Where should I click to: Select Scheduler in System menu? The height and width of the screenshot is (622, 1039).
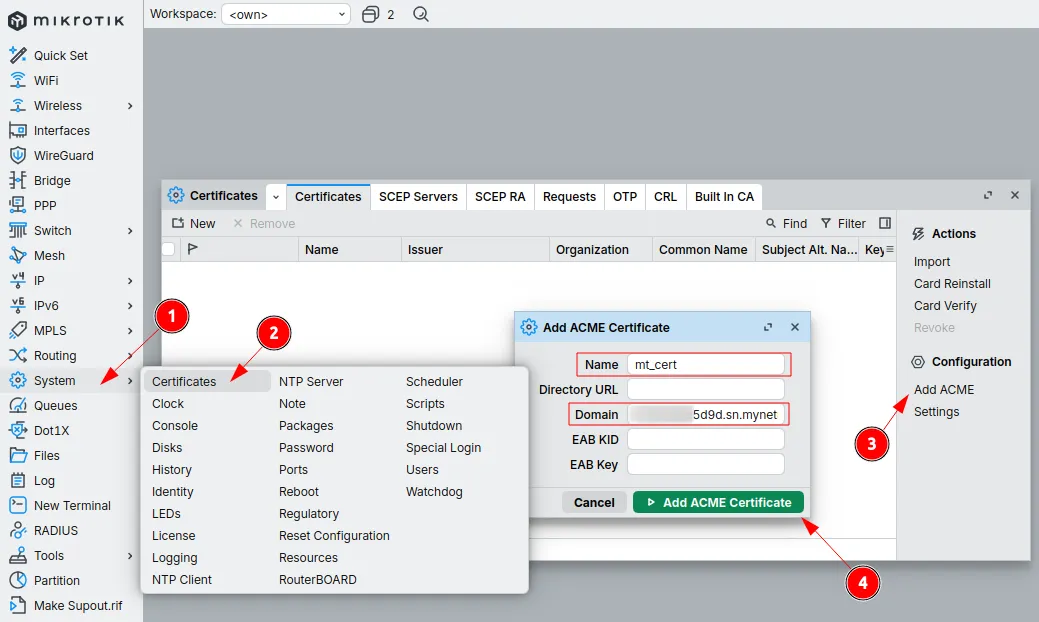pyautogui.click(x=434, y=382)
